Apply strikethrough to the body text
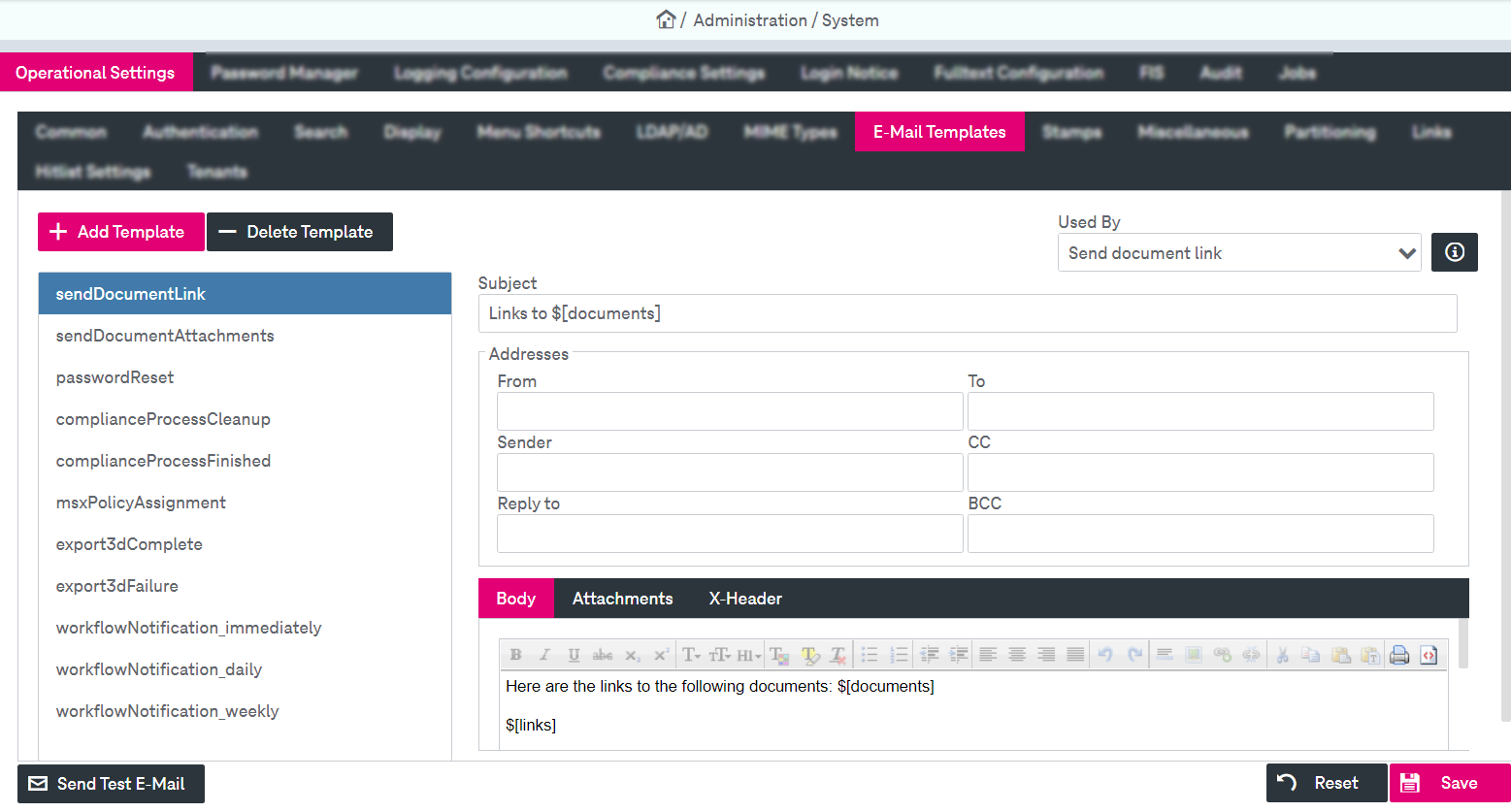Image resolution: width=1511 pixels, height=812 pixels. pyautogui.click(x=603, y=655)
